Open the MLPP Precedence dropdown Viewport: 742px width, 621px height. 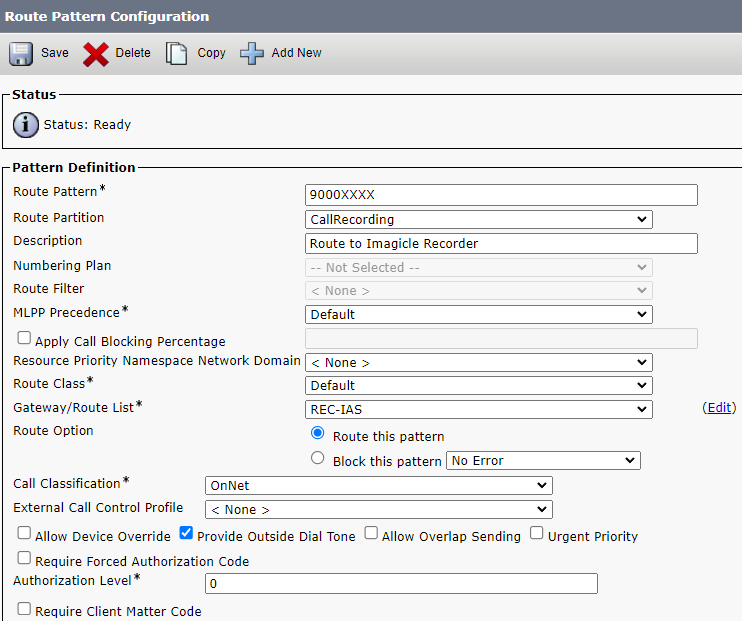(478, 314)
